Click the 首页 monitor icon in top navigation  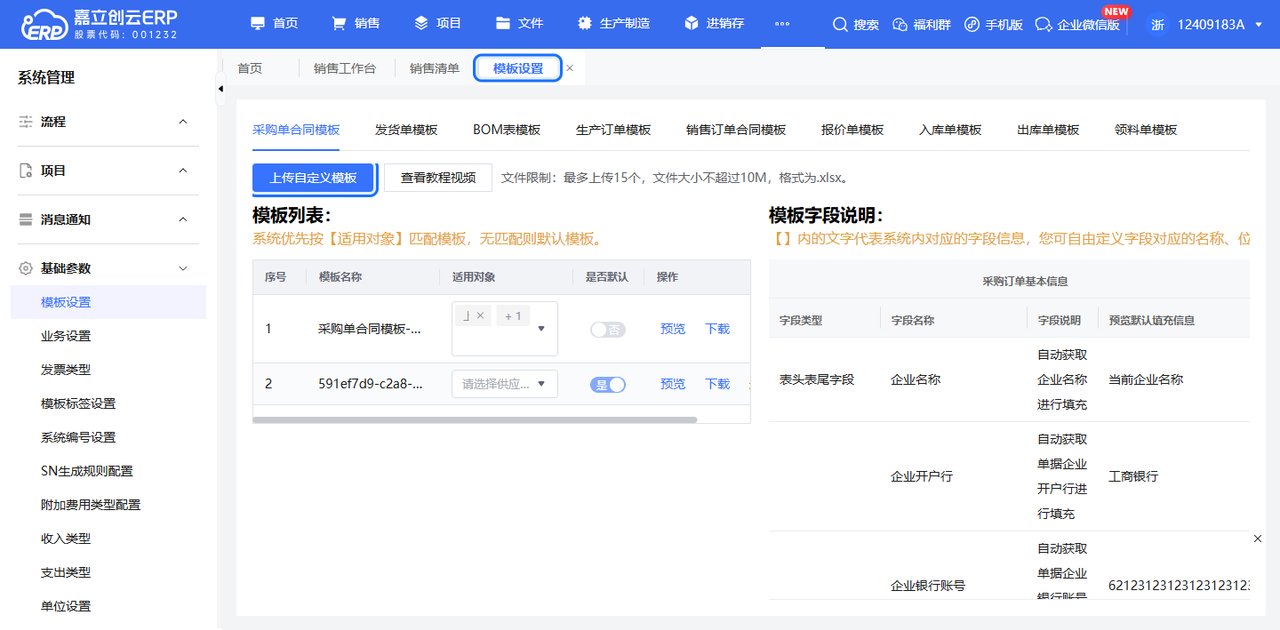coord(258,23)
